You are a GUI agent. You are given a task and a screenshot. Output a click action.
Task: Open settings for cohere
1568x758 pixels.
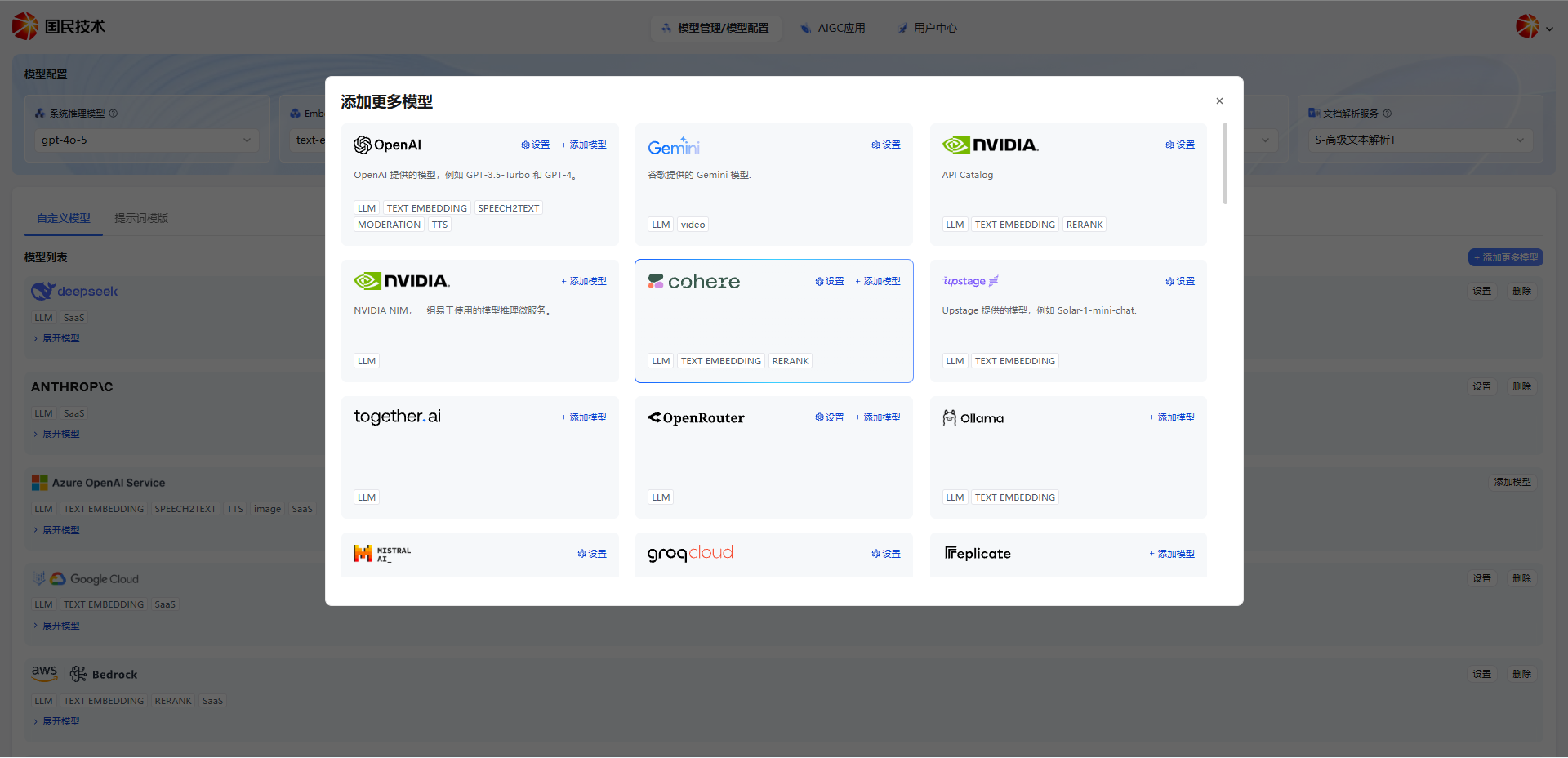tap(830, 281)
